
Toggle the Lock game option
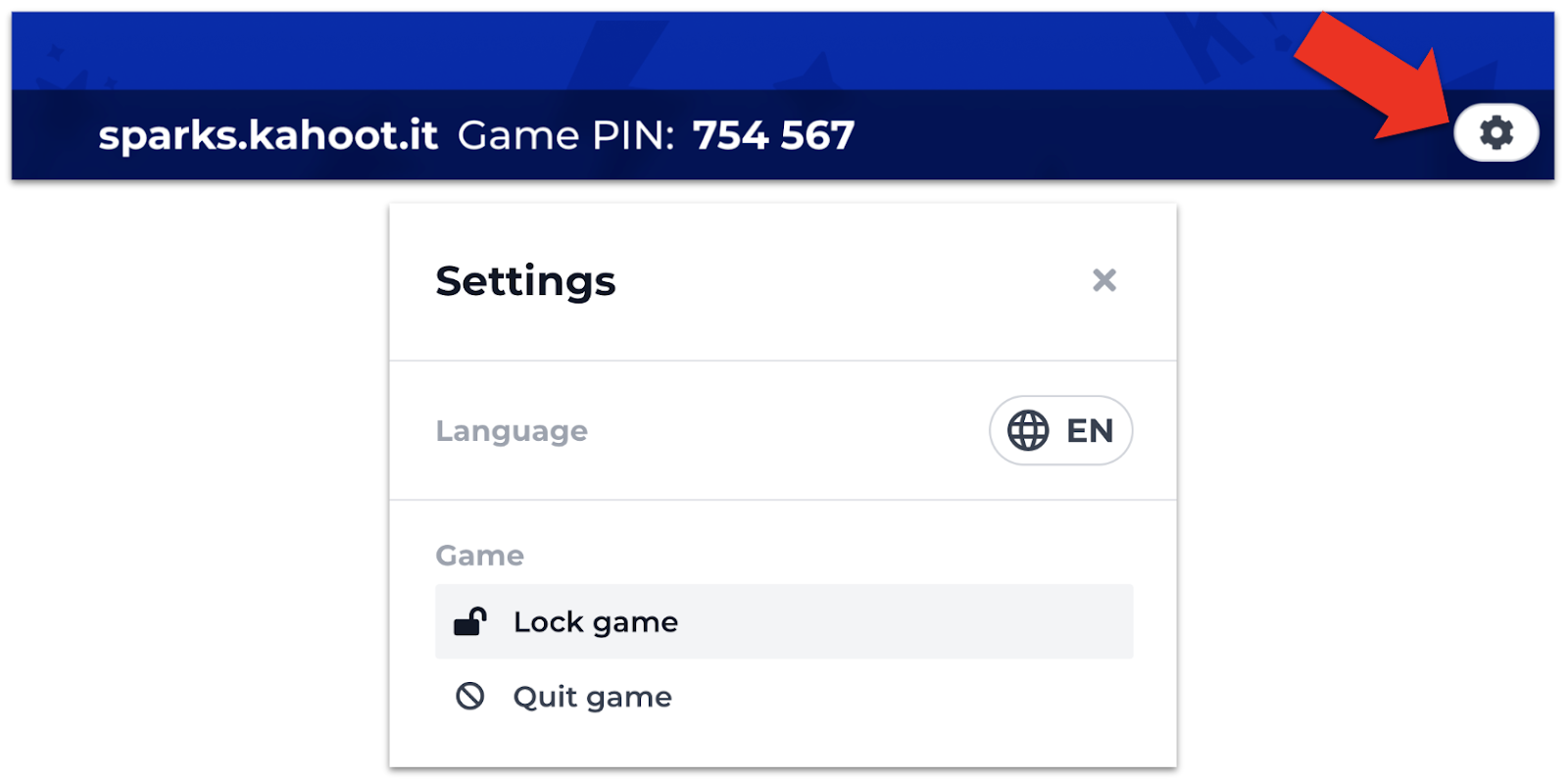595,622
